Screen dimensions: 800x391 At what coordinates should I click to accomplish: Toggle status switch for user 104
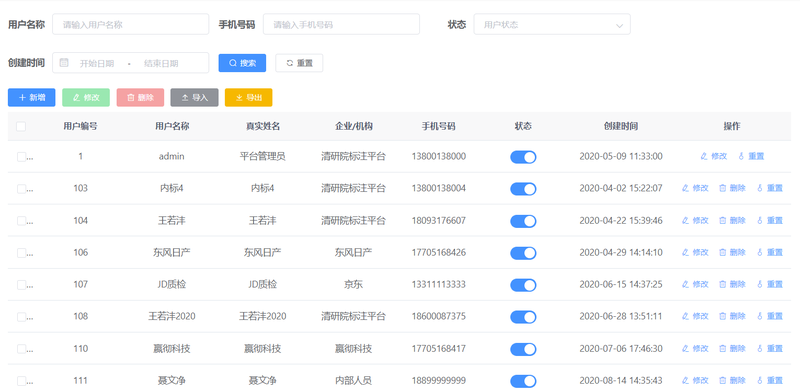click(523, 221)
